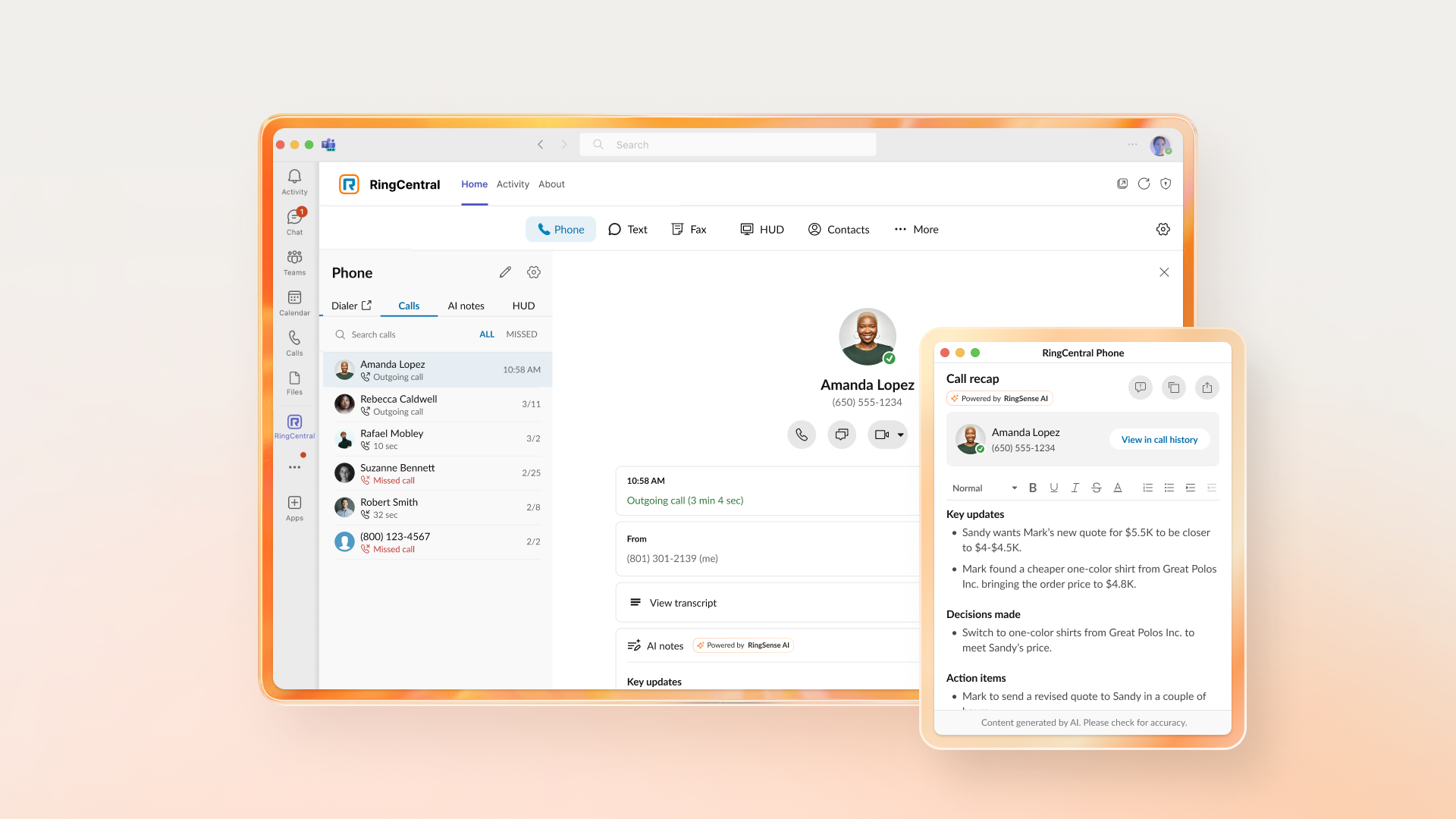The width and height of the screenshot is (1456, 819).
Task: Toggle bold formatting in recap editor
Action: pos(1032,488)
